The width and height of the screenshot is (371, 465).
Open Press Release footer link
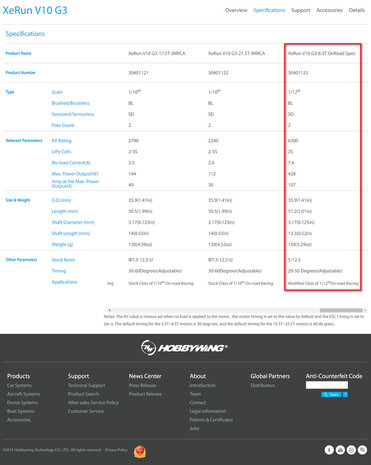142,385
